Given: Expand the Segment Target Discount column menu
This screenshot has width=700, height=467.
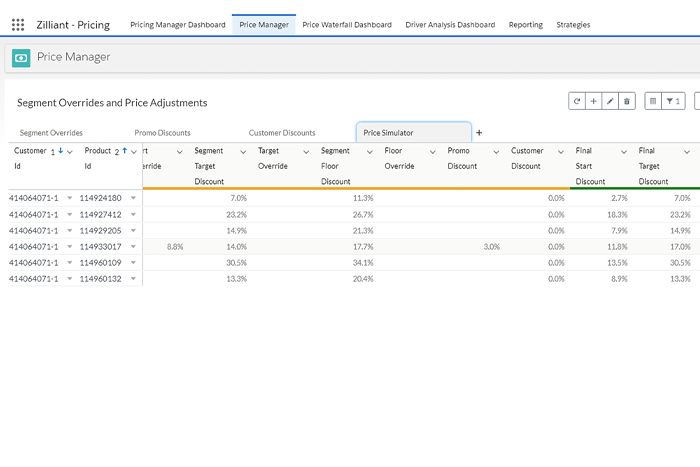Looking at the screenshot, I should 243,151.
